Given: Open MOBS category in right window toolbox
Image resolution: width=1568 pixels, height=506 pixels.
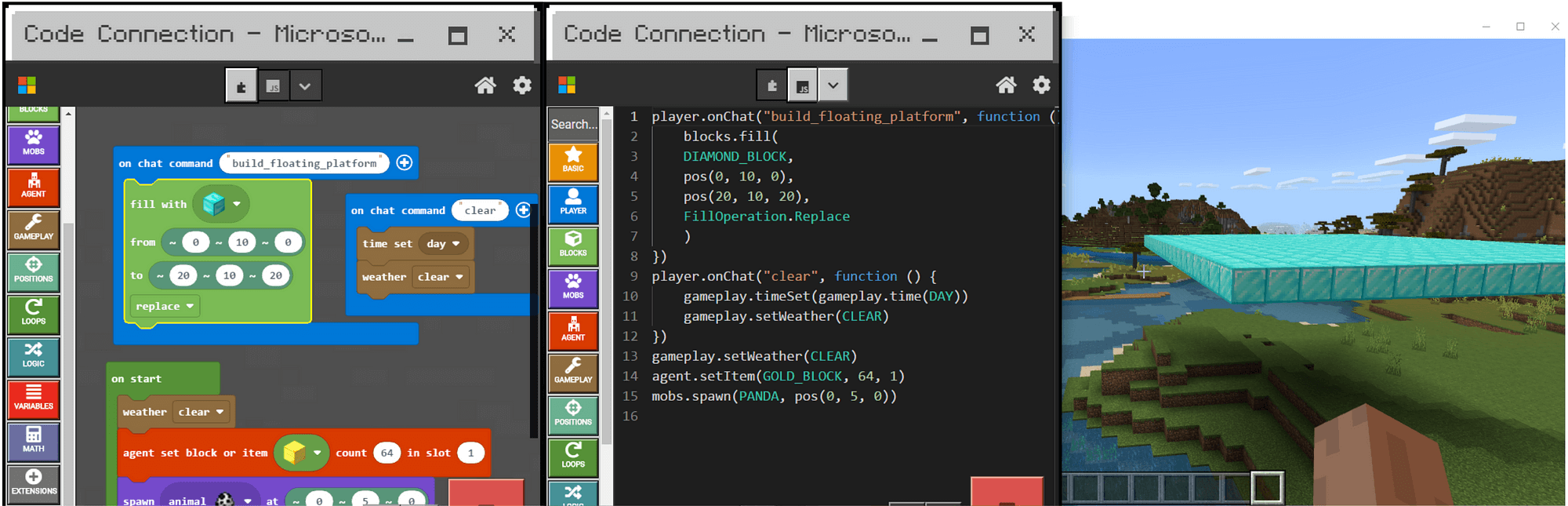Looking at the screenshot, I should (x=573, y=289).
